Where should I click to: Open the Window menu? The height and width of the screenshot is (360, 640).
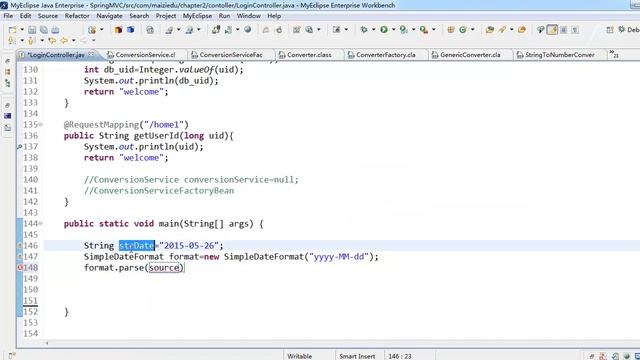coord(249,16)
